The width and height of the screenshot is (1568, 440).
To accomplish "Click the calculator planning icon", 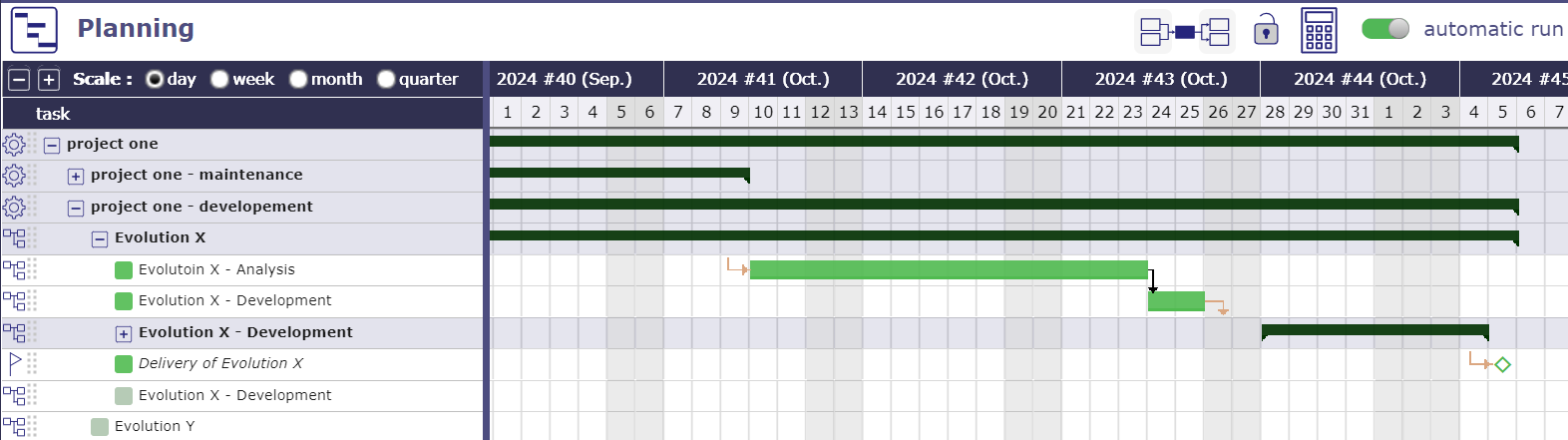I will [x=1319, y=30].
